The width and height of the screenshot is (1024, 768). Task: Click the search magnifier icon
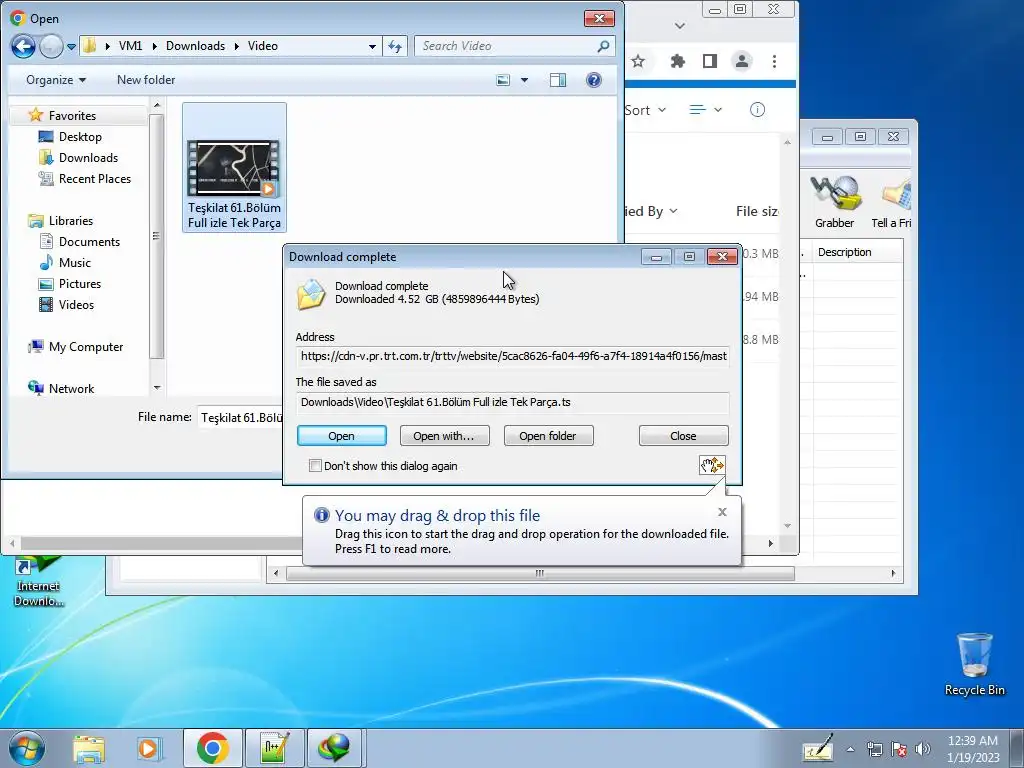[603, 46]
